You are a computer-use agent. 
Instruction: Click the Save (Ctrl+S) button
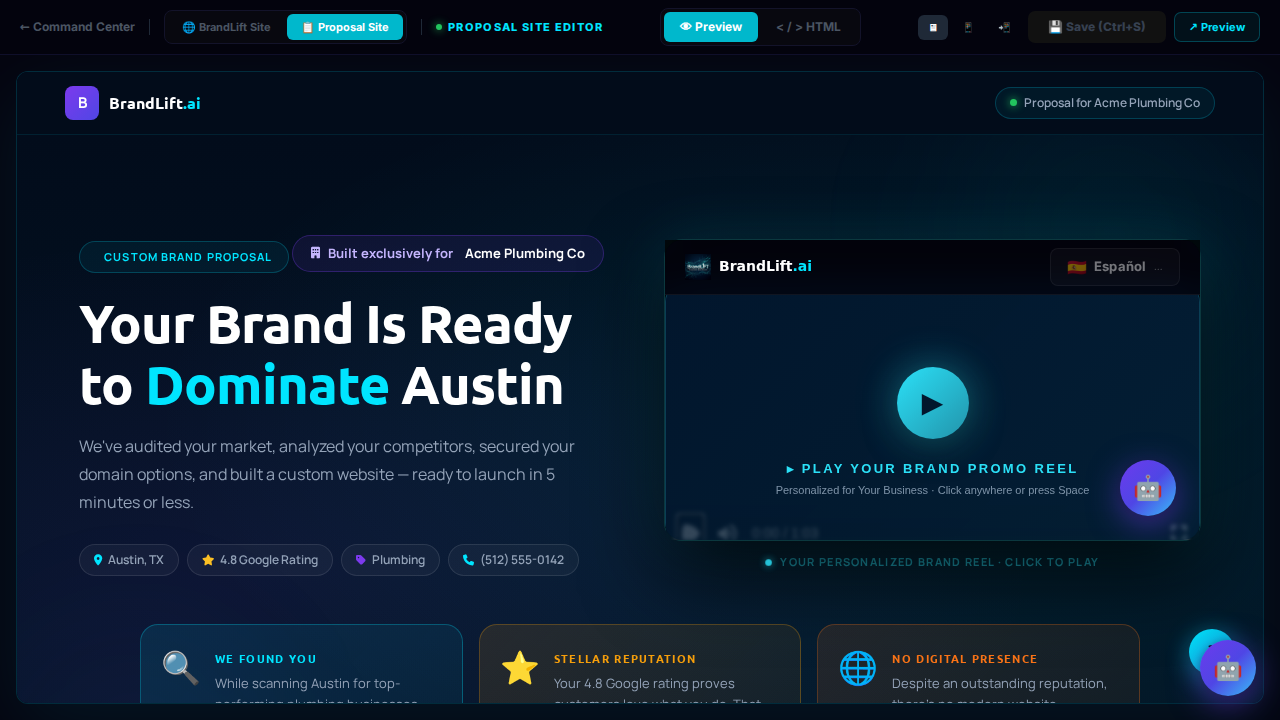pyautogui.click(x=1096, y=27)
